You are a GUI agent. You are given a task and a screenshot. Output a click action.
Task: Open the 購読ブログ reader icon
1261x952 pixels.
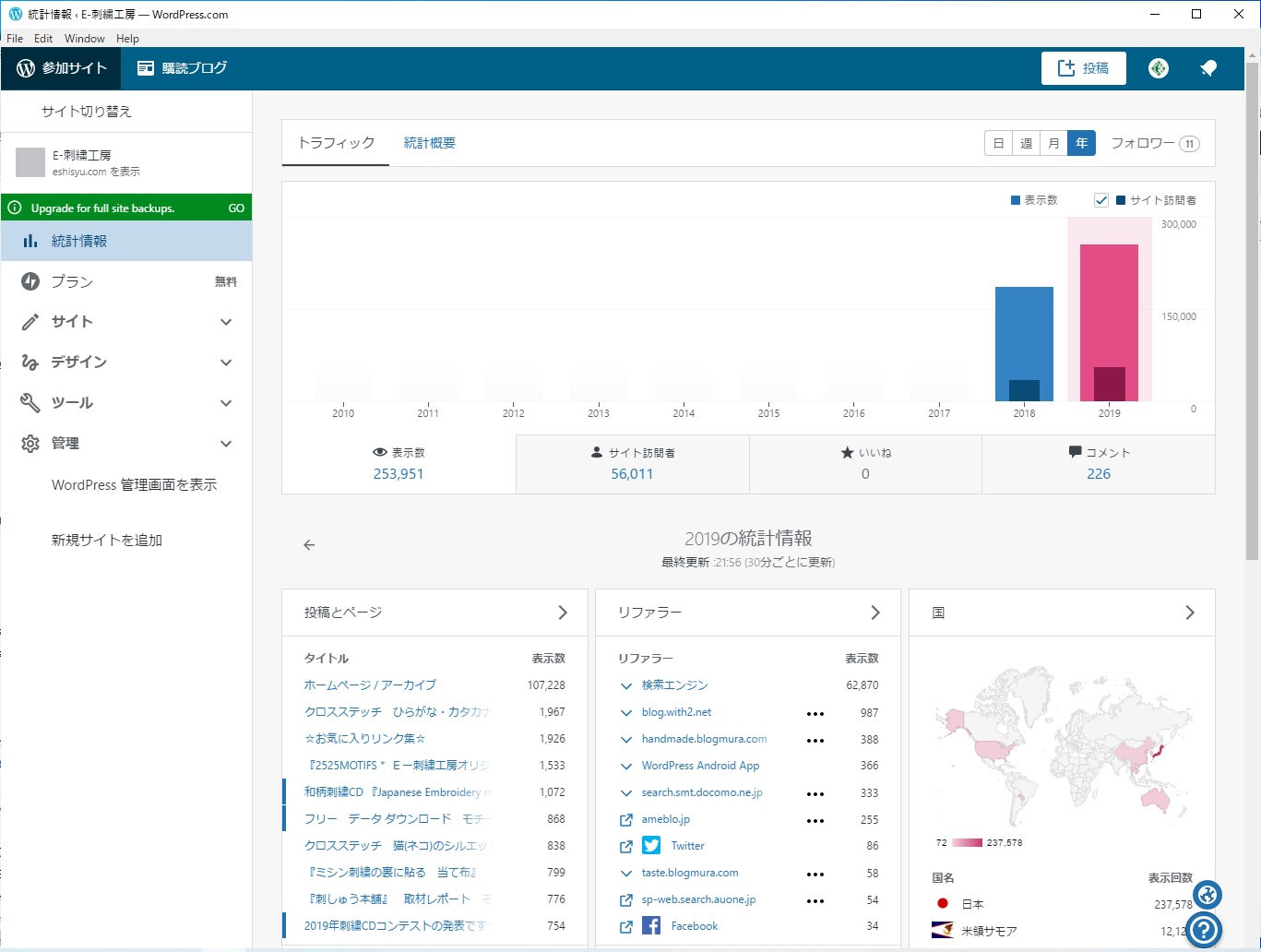point(145,68)
